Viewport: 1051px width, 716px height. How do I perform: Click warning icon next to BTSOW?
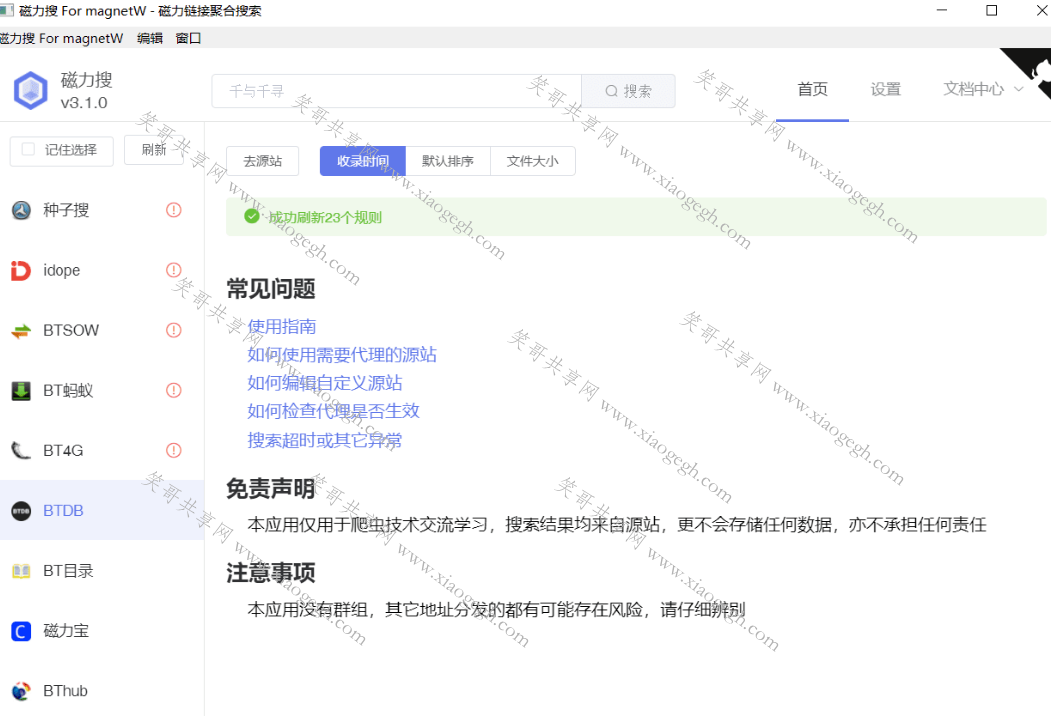pos(174,331)
